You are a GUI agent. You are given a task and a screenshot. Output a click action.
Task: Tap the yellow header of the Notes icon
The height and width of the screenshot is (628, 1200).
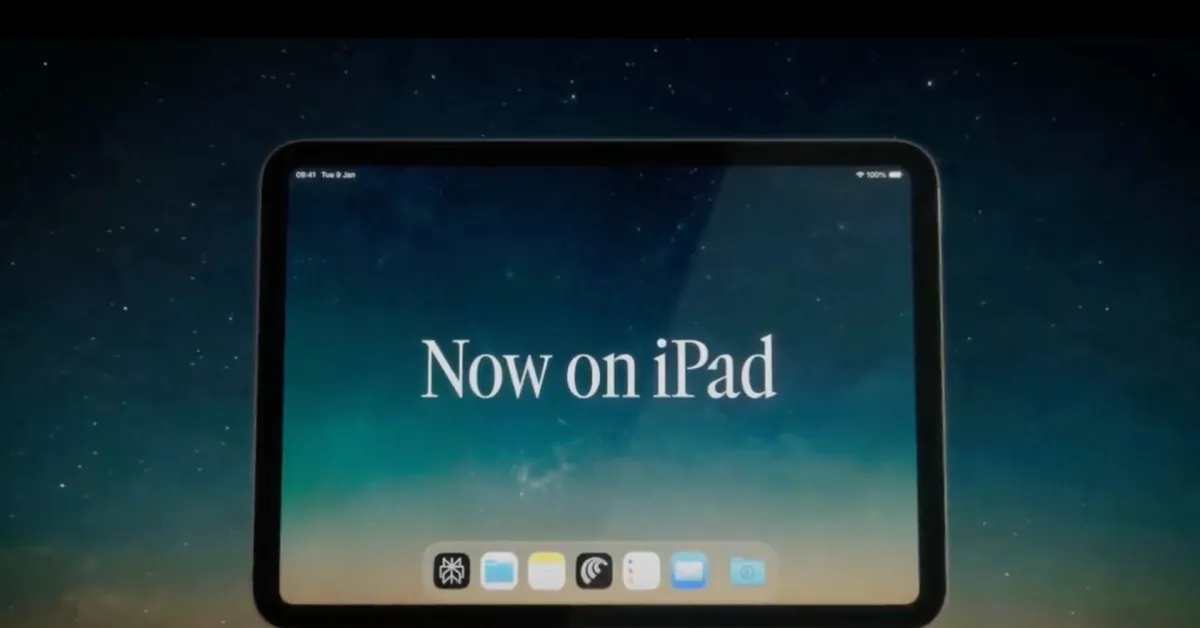click(545, 556)
